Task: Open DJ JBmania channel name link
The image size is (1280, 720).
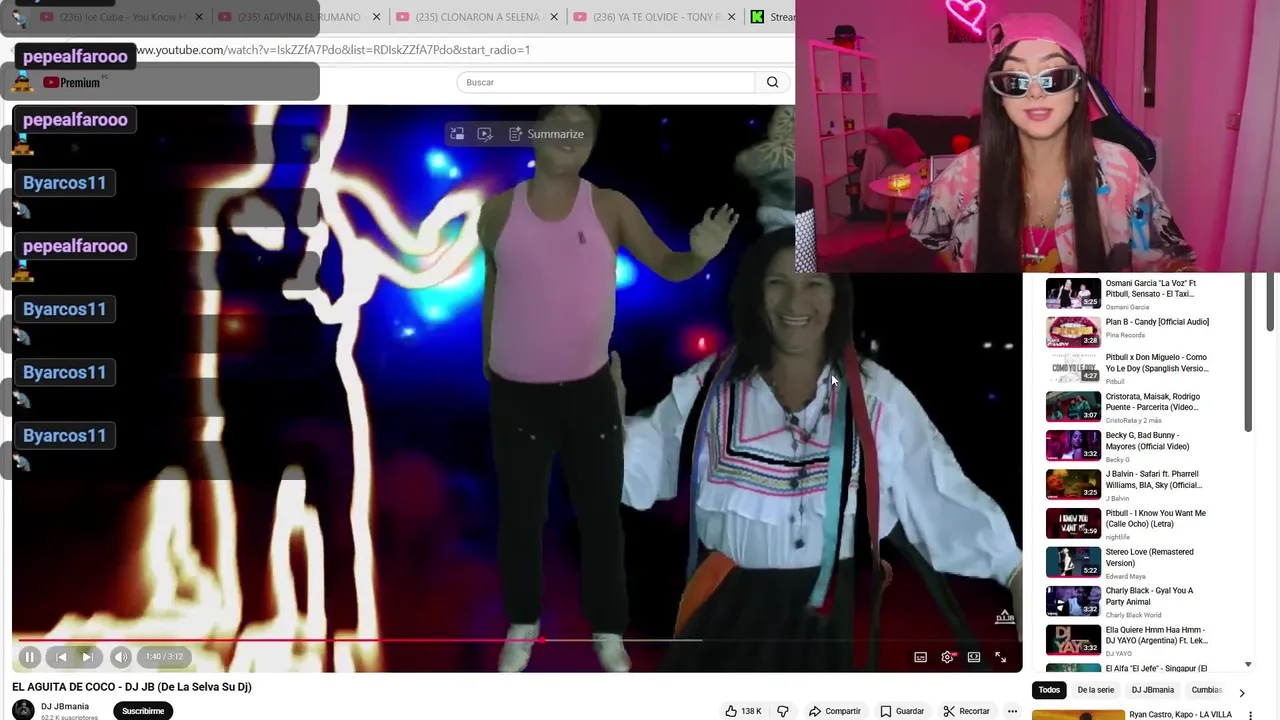Action: tap(65, 706)
